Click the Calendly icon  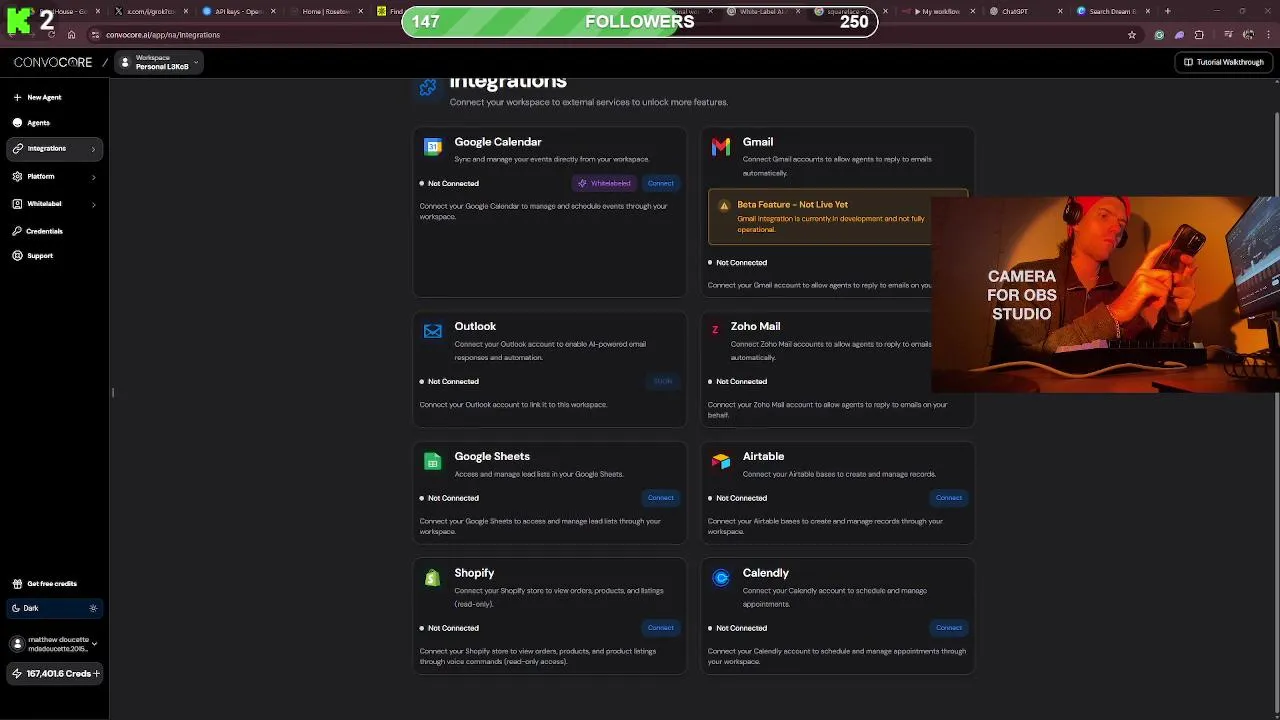[x=720, y=578]
